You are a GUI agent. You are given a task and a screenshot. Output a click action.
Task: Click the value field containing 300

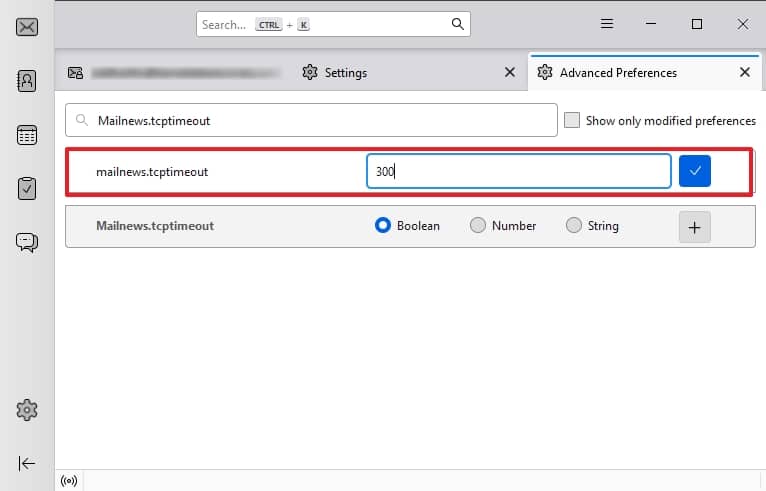tap(519, 171)
